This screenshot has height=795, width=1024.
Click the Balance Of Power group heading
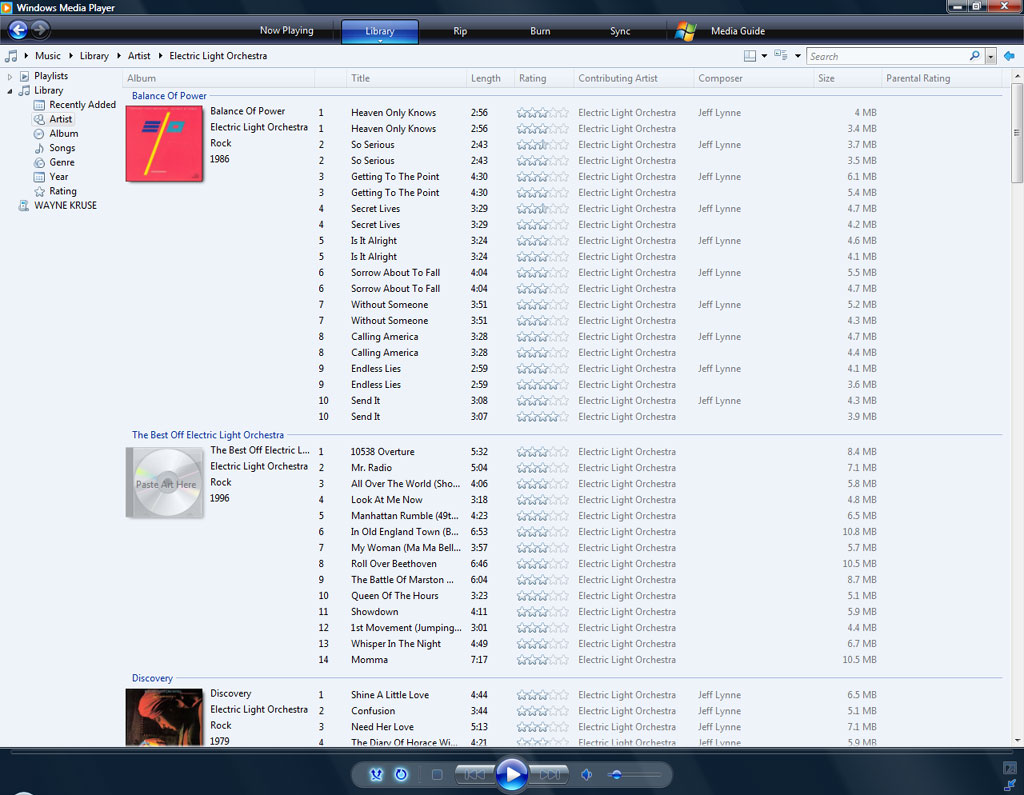(x=169, y=95)
